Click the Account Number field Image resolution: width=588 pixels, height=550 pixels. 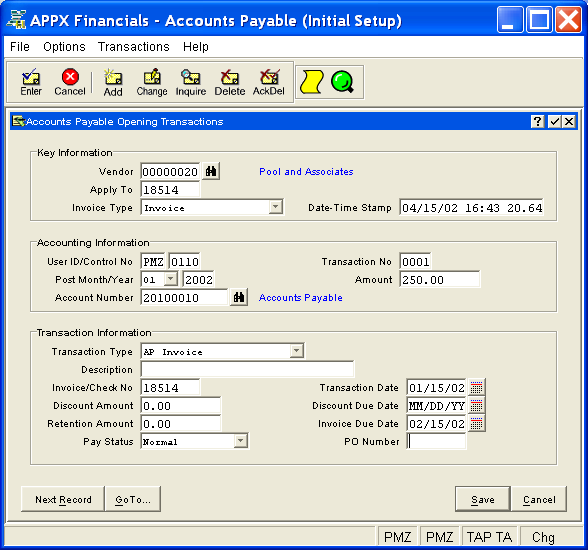pyautogui.click(x=184, y=298)
